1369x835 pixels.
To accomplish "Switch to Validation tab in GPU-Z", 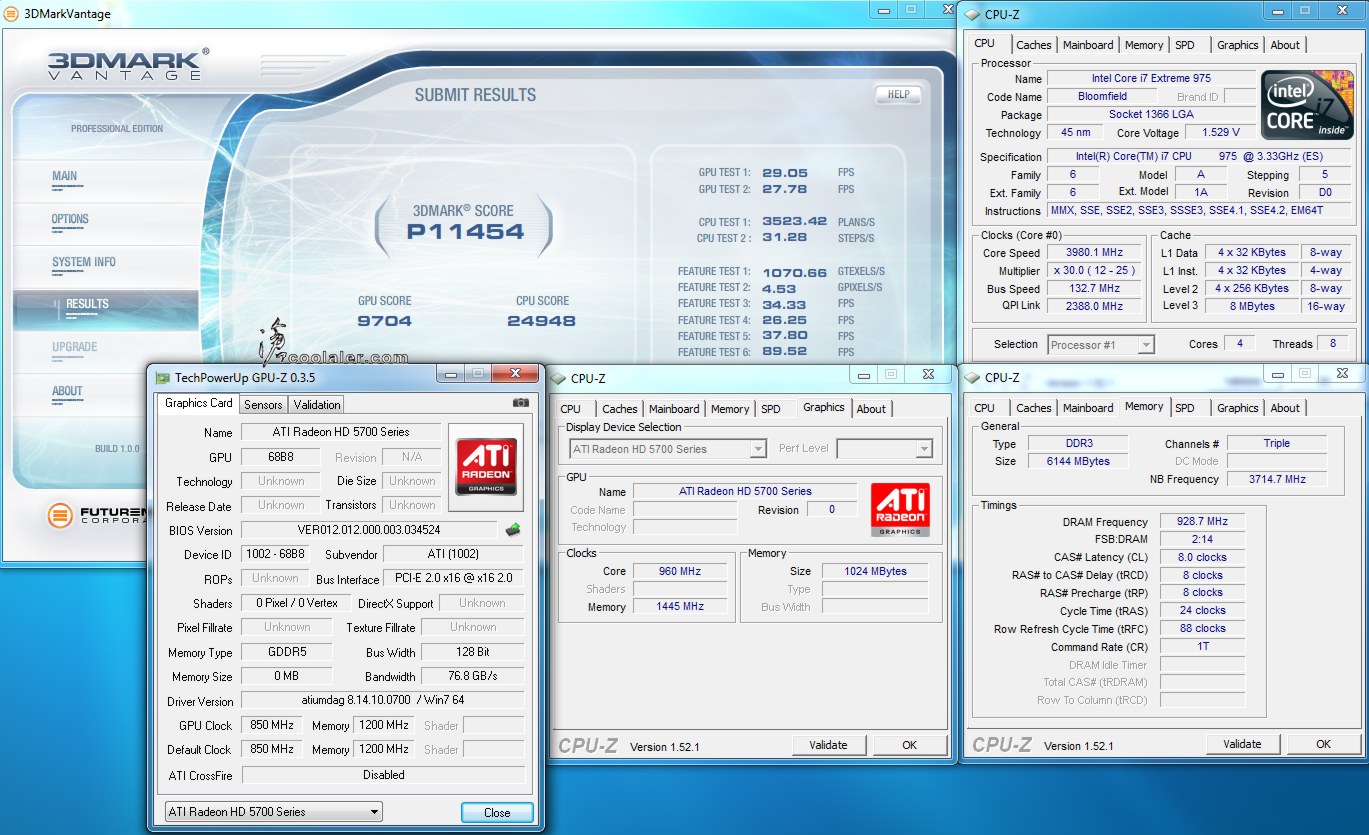I will tap(317, 405).
